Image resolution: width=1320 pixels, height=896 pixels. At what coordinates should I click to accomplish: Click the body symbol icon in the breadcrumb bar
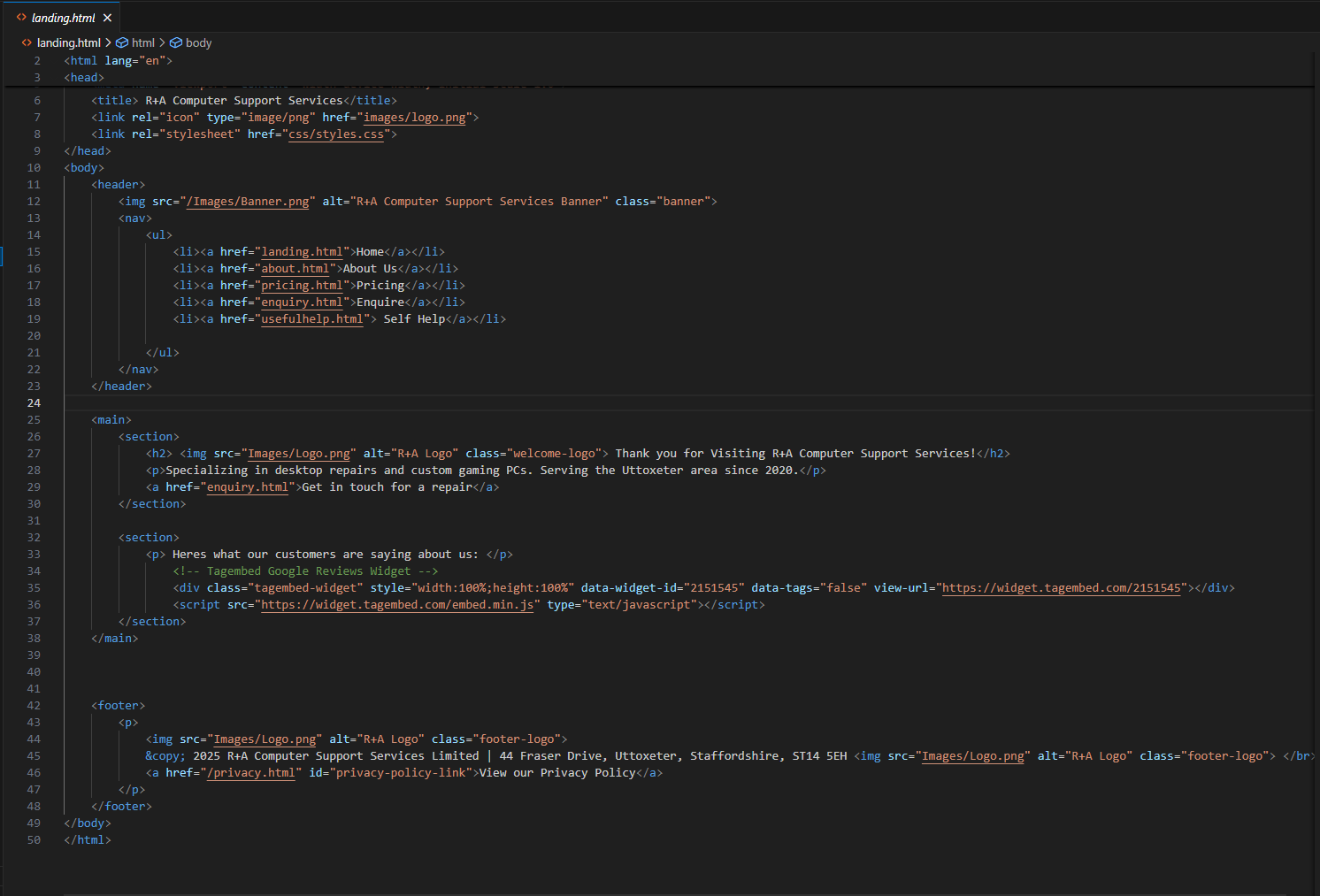[x=174, y=42]
